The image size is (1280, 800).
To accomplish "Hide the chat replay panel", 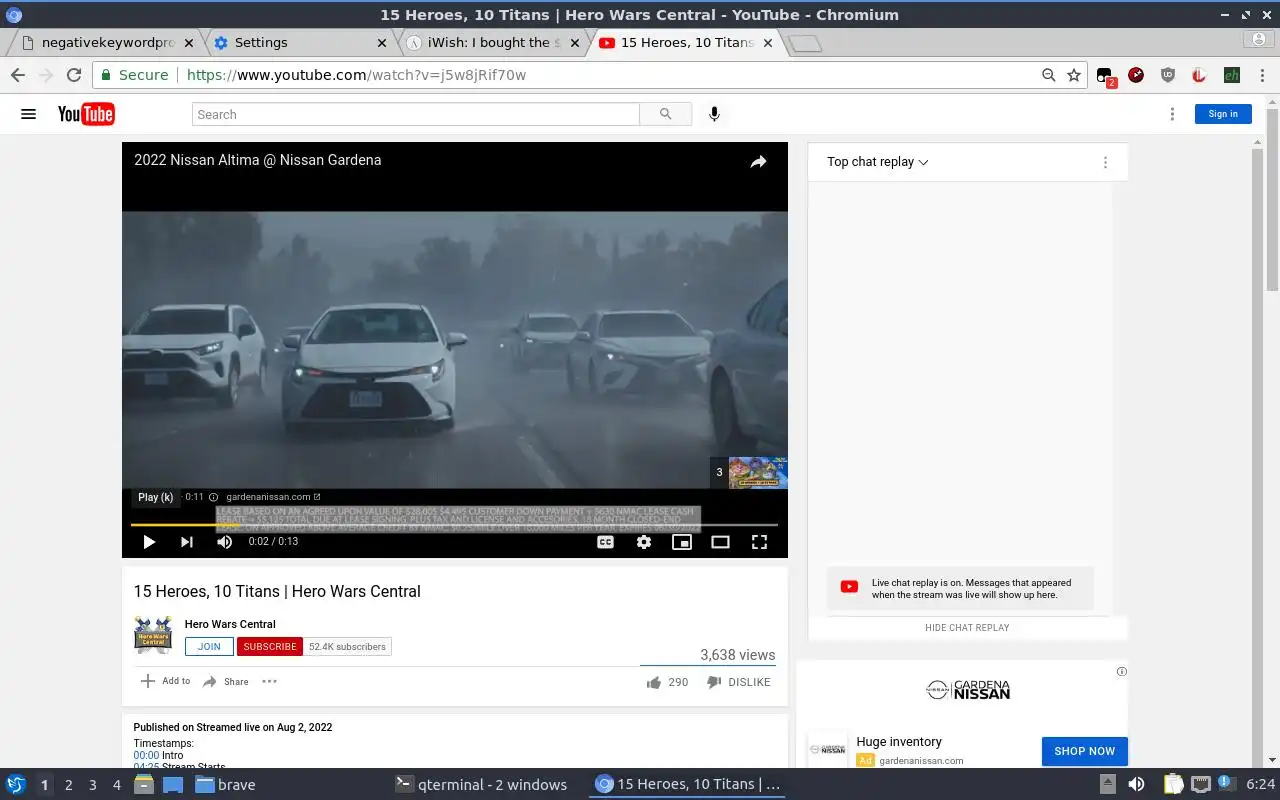I will click(967, 628).
